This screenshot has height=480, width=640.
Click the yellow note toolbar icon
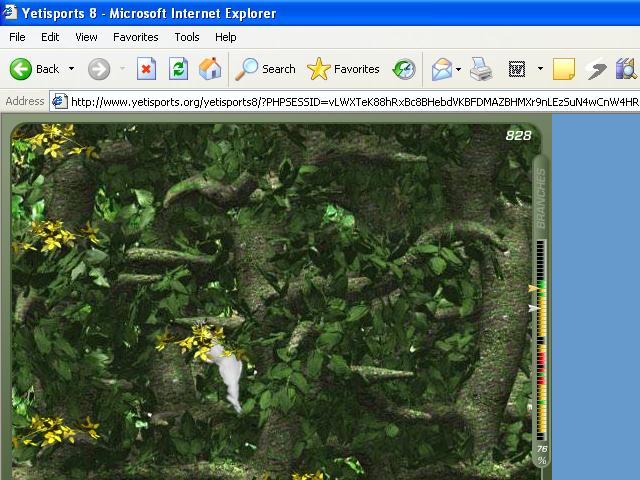[x=564, y=69]
